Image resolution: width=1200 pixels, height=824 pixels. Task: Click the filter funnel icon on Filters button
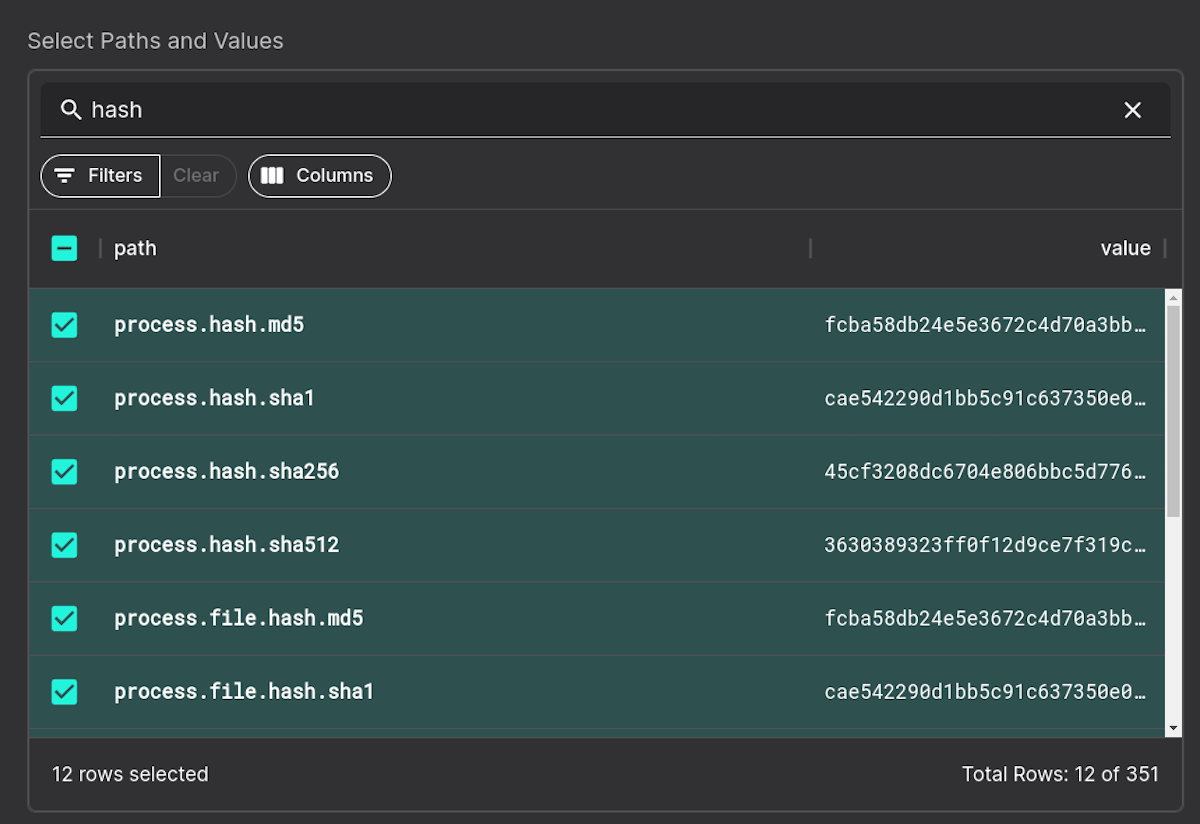point(66,175)
